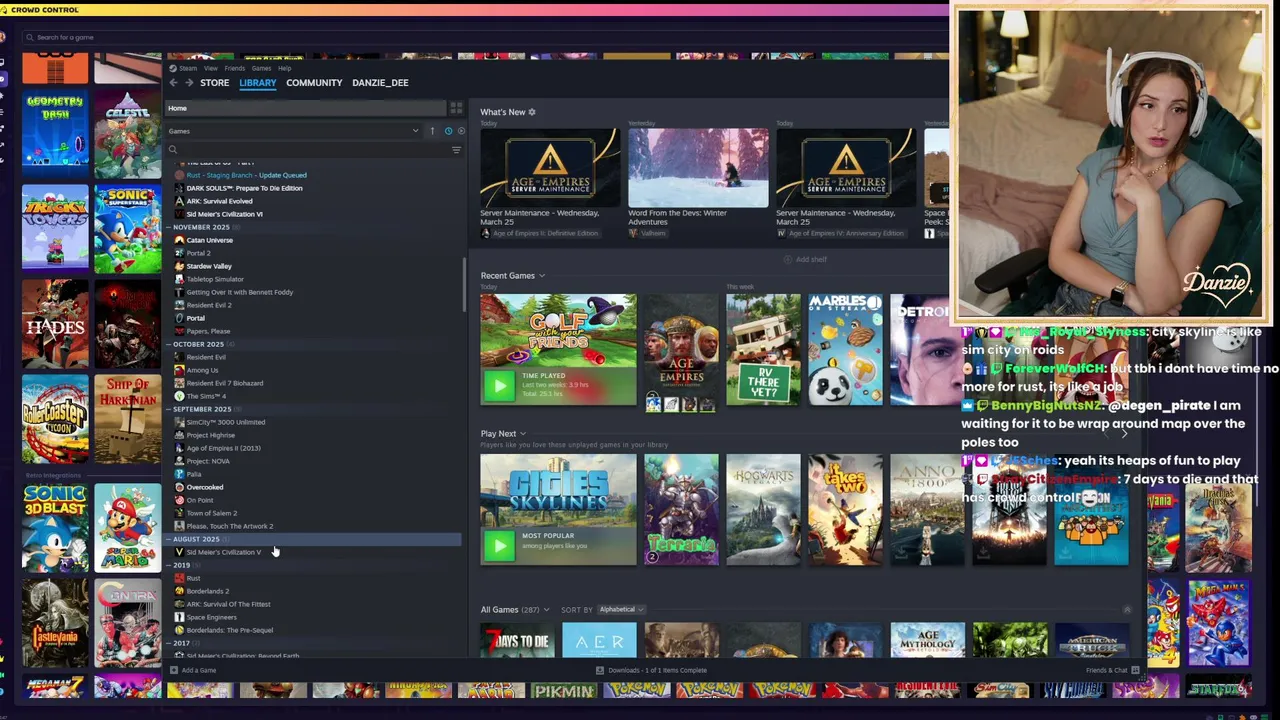Go forward with Steam's right arrow
Image resolution: width=1280 pixels, height=720 pixels.
click(x=189, y=83)
